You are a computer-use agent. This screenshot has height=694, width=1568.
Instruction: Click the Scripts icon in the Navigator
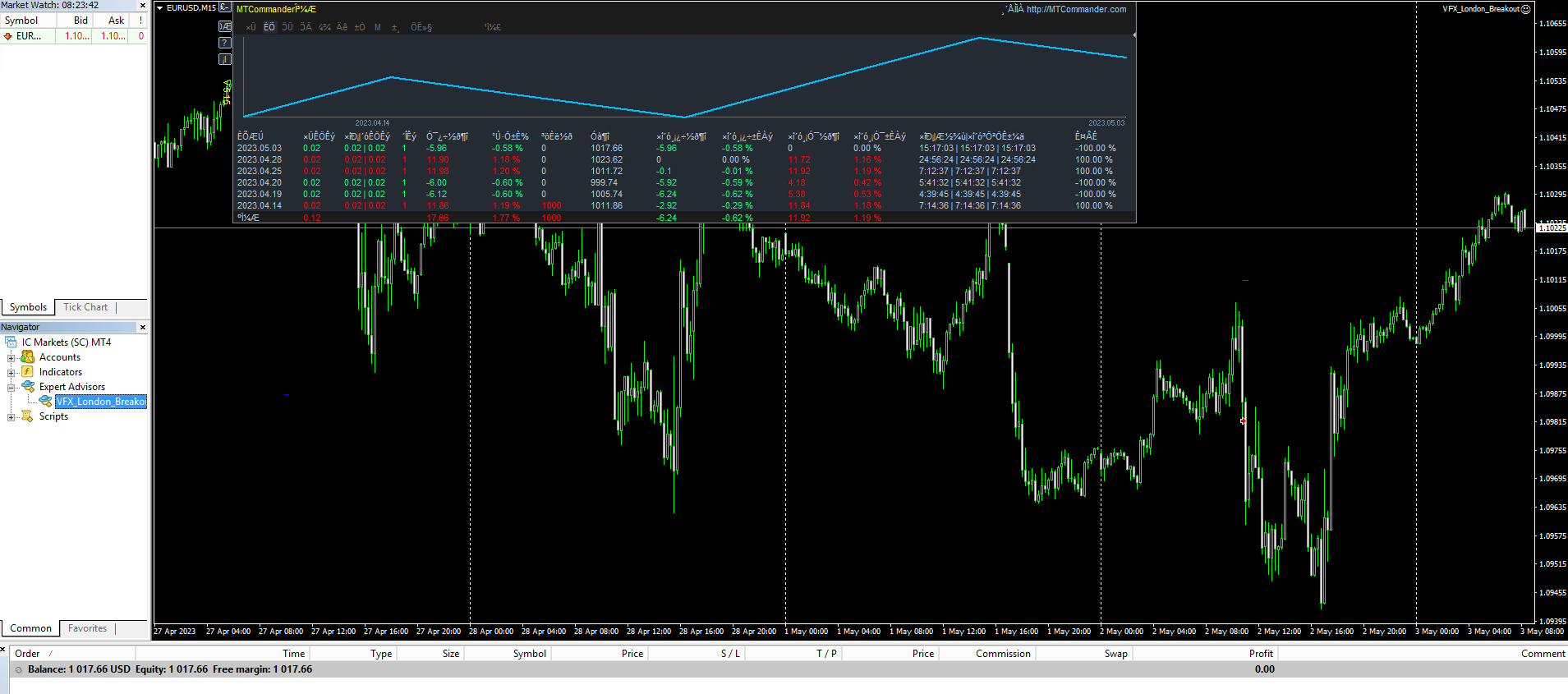pos(28,416)
